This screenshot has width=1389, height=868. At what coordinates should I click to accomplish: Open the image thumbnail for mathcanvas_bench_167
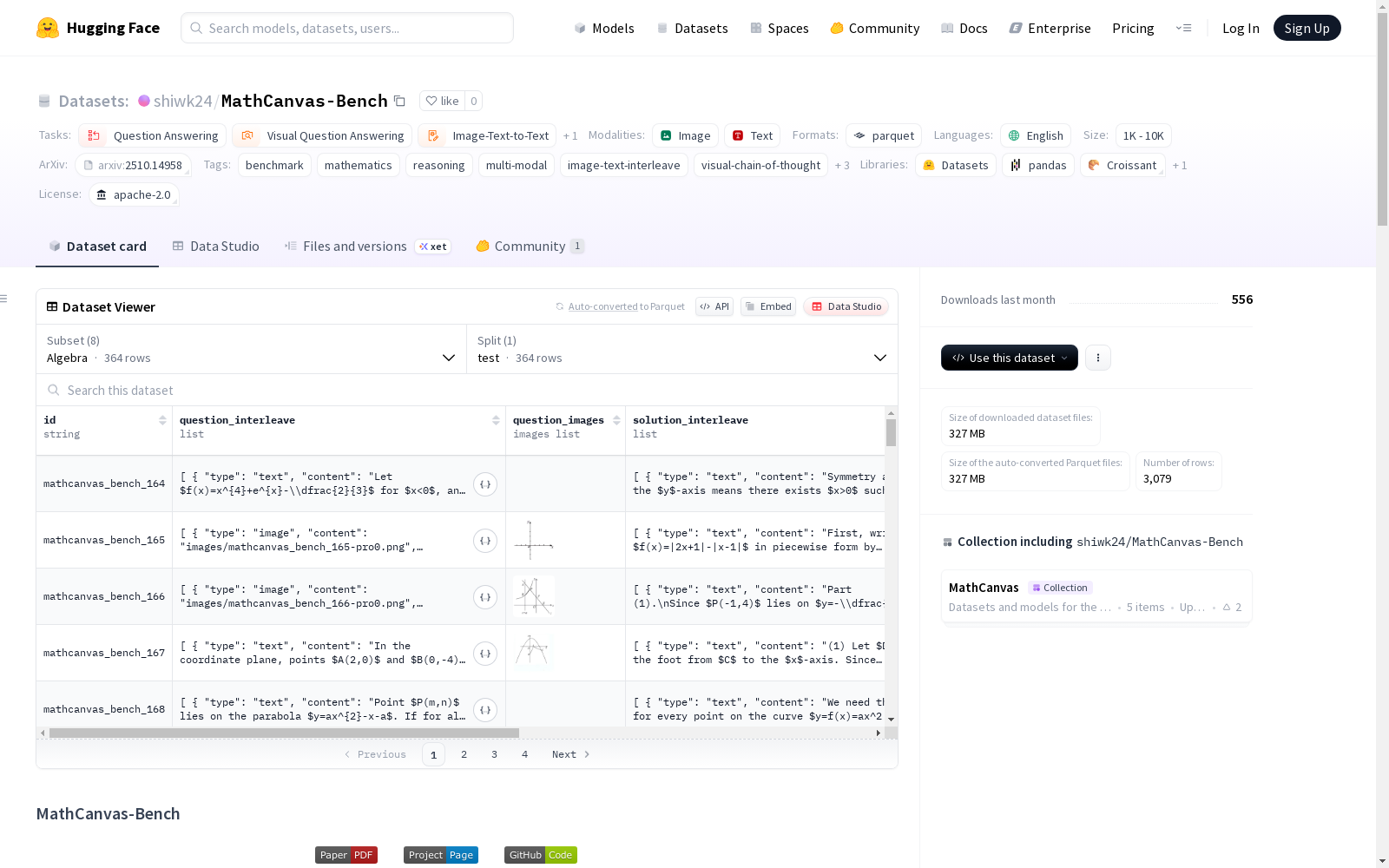click(x=534, y=653)
